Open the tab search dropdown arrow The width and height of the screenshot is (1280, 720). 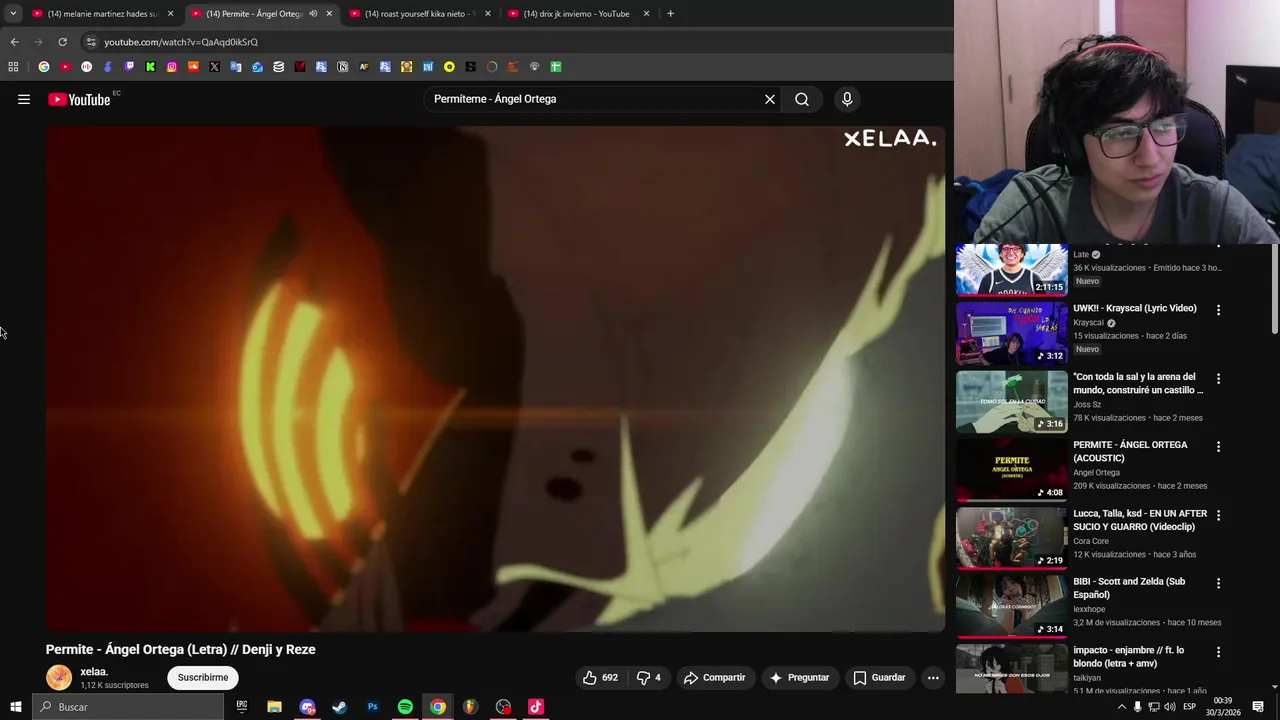point(13,13)
